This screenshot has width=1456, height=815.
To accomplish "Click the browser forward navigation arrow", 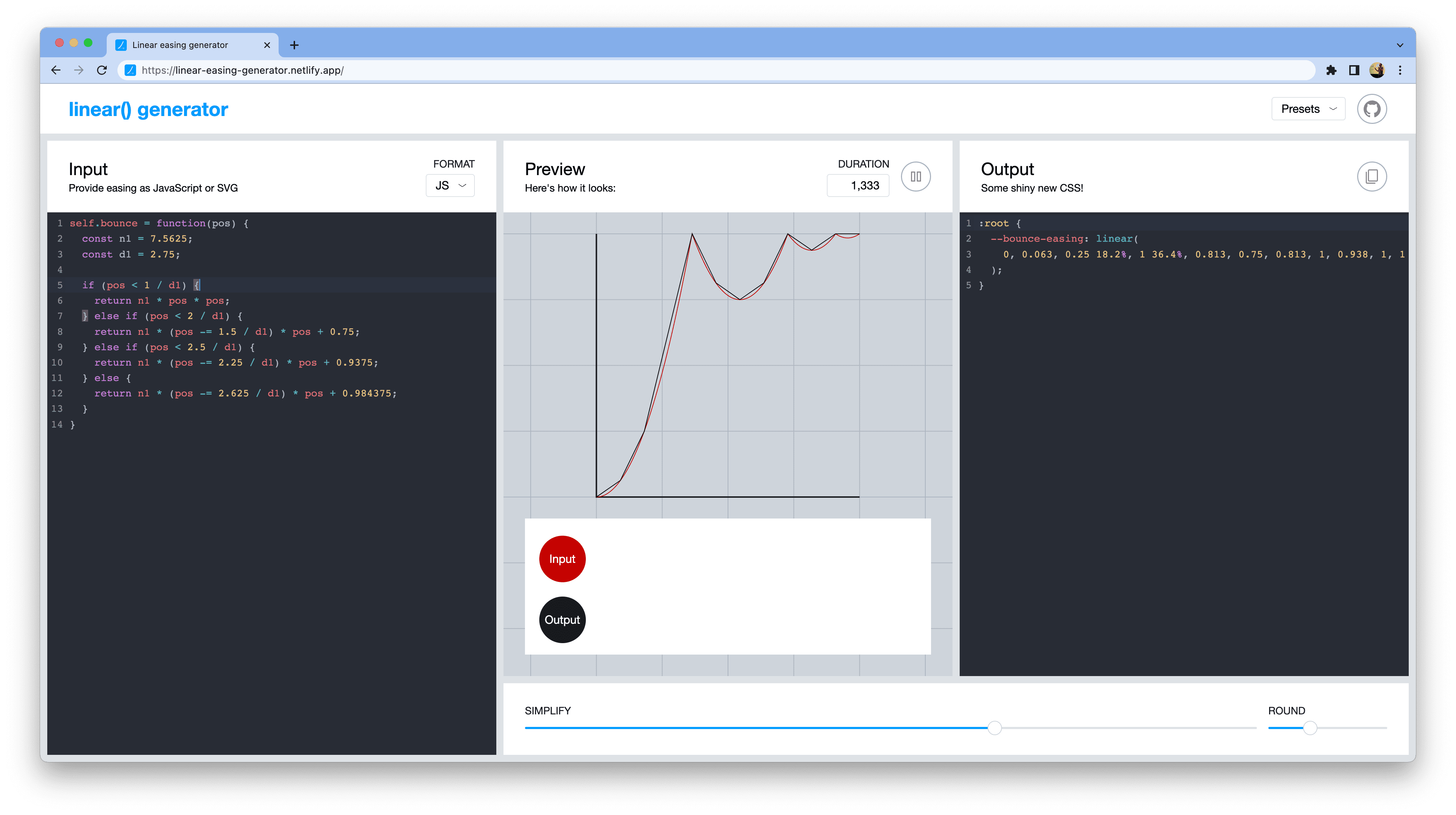I will pyautogui.click(x=79, y=70).
